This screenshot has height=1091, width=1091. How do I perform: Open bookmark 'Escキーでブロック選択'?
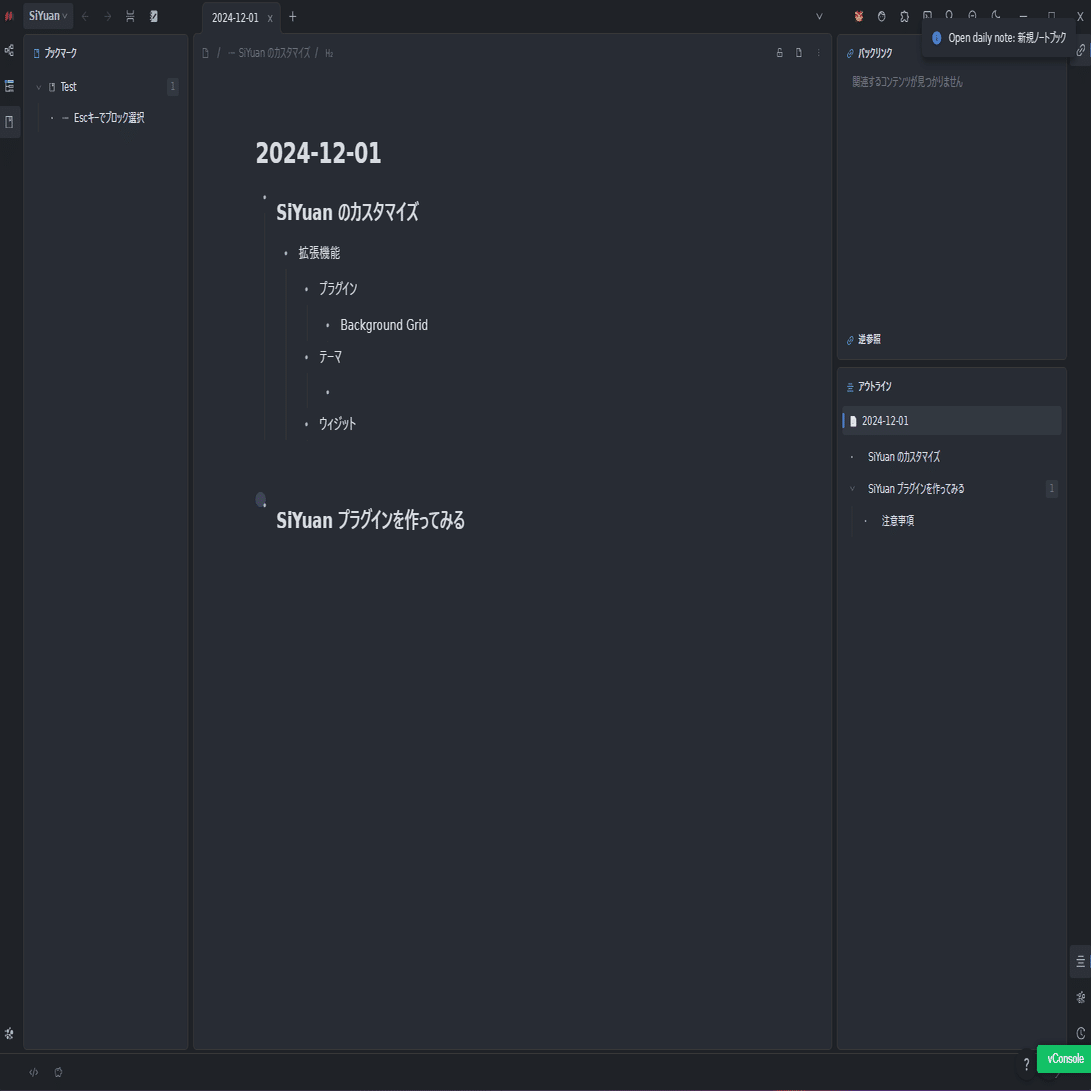click(109, 118)
